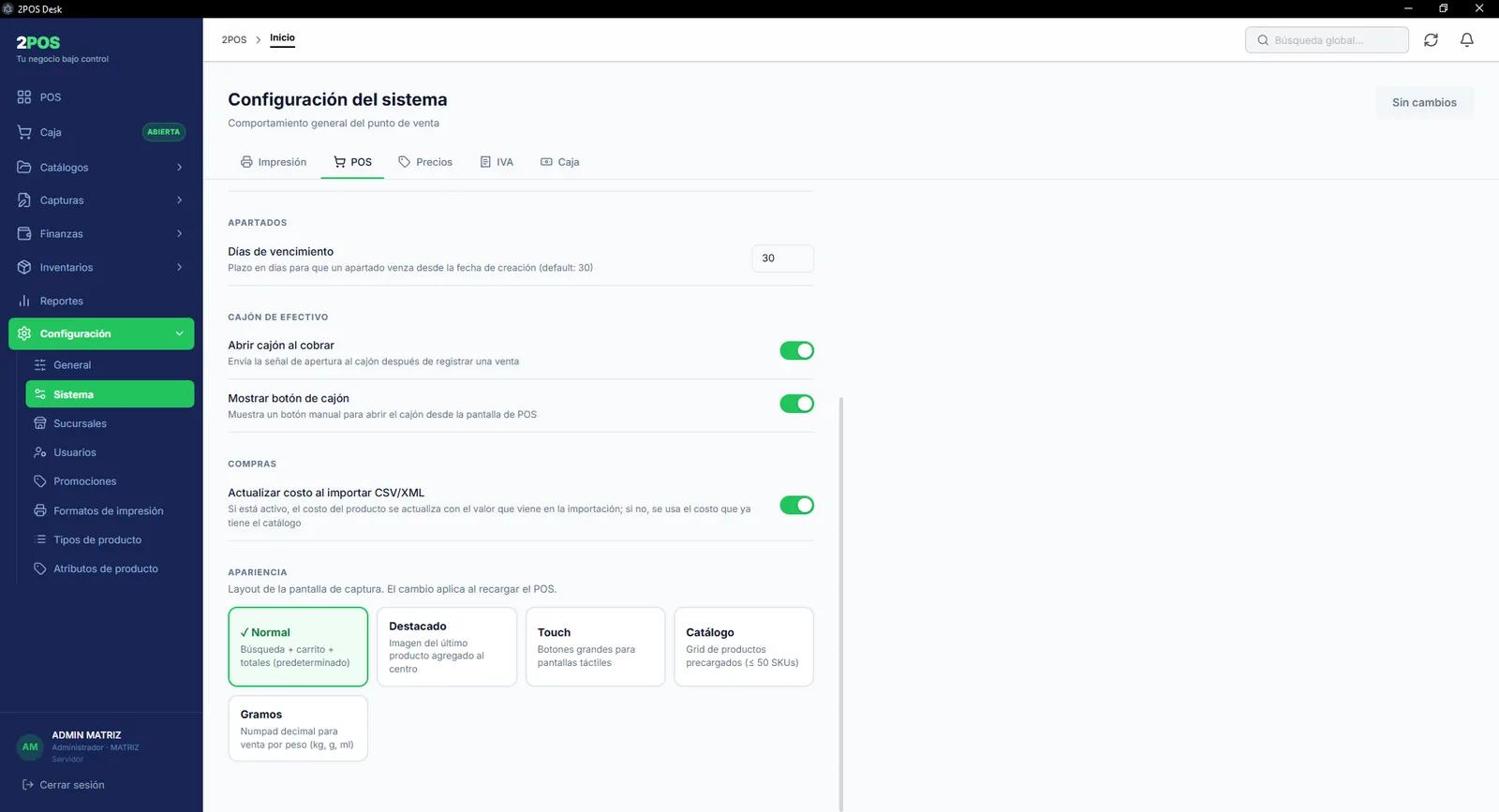The image size is (1499, 812).
Task: Open notifications bell icon
Action: pos(1467,39)
